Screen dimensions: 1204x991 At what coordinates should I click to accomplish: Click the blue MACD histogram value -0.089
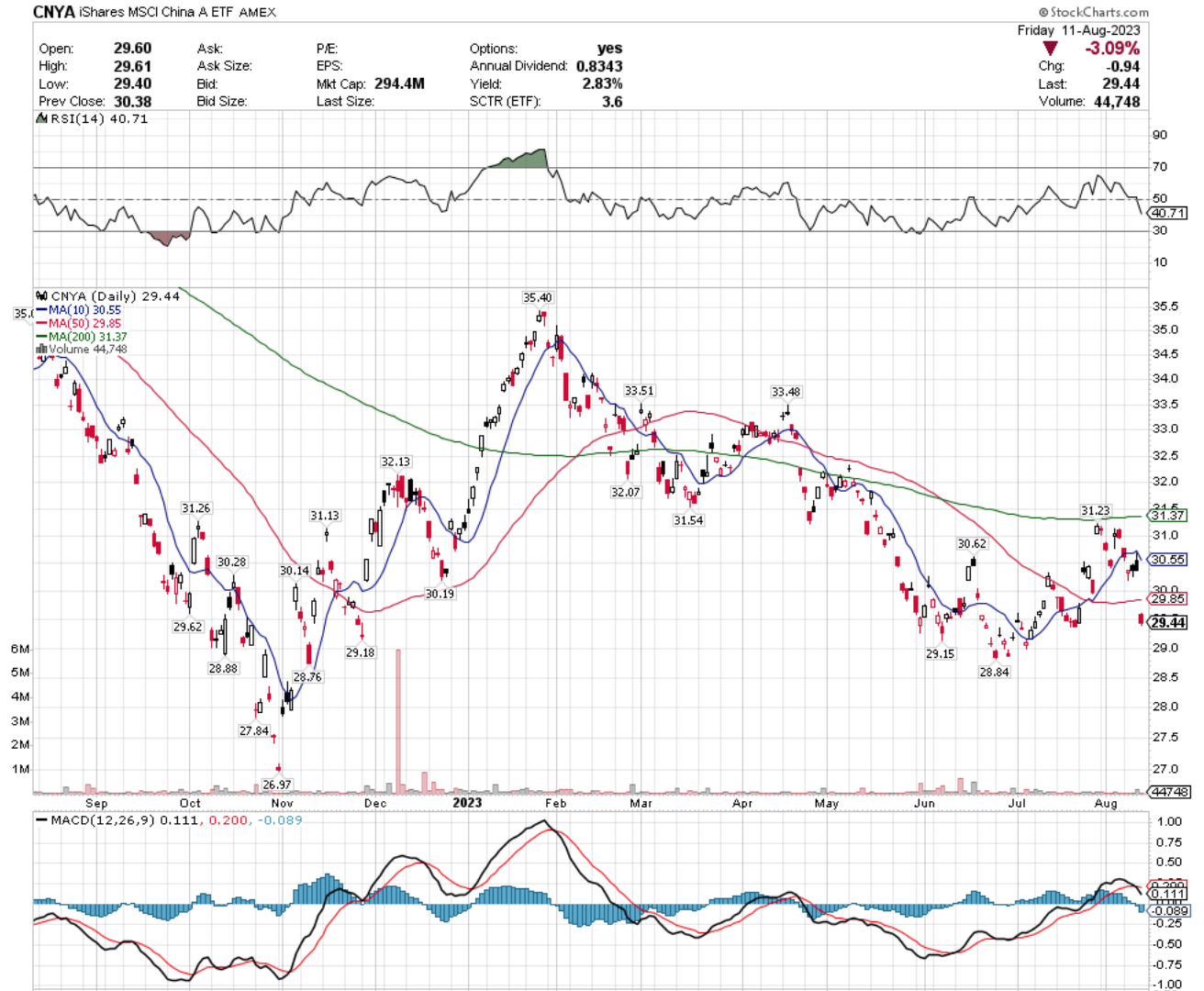[280, 819]
